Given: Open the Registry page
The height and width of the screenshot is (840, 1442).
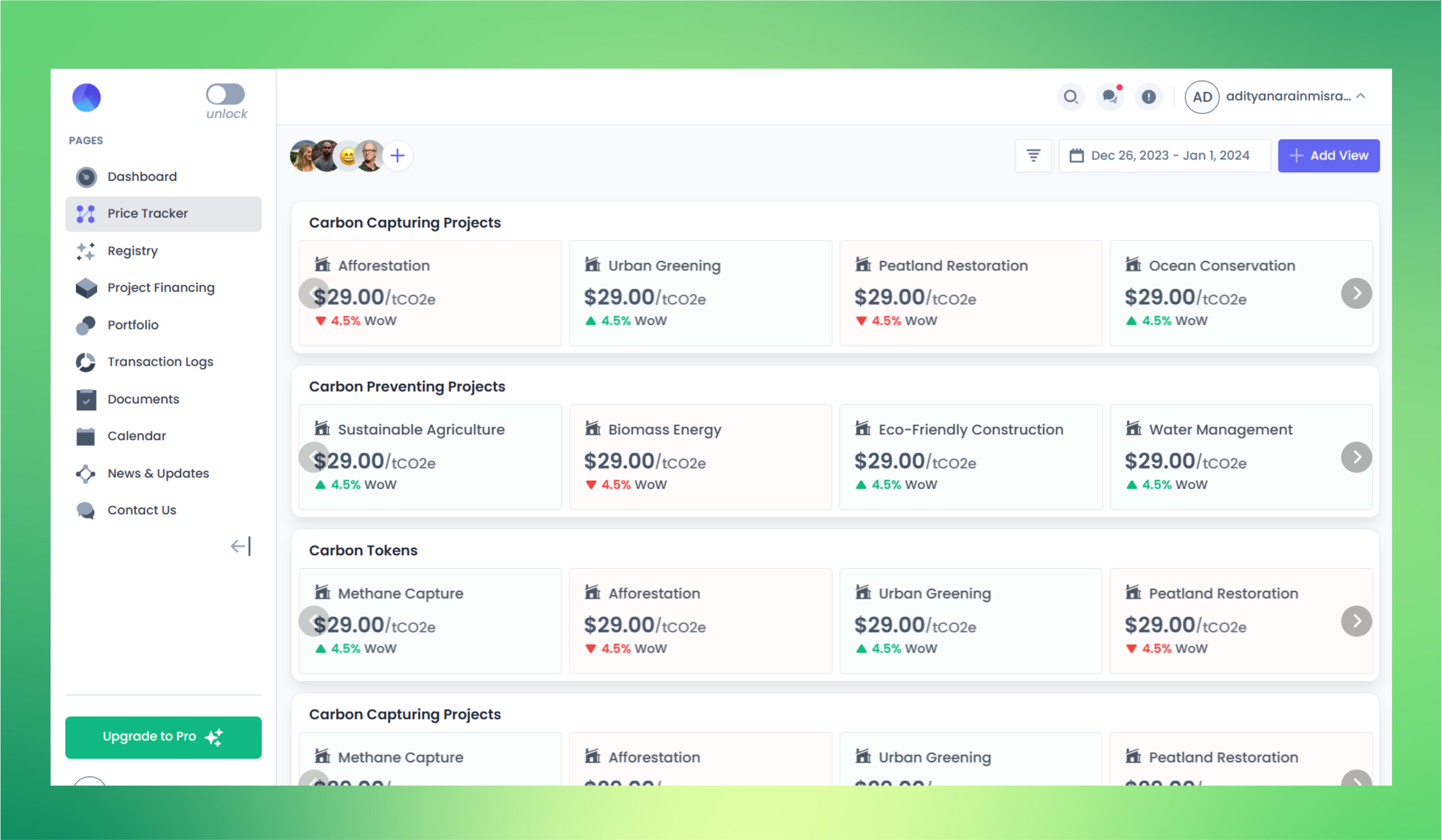Looking at the screenshot, I should point(132,251).
